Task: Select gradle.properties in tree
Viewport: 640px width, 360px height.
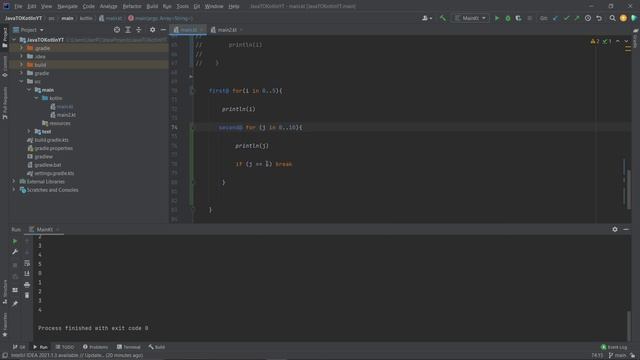Action: tap(53, 148)
